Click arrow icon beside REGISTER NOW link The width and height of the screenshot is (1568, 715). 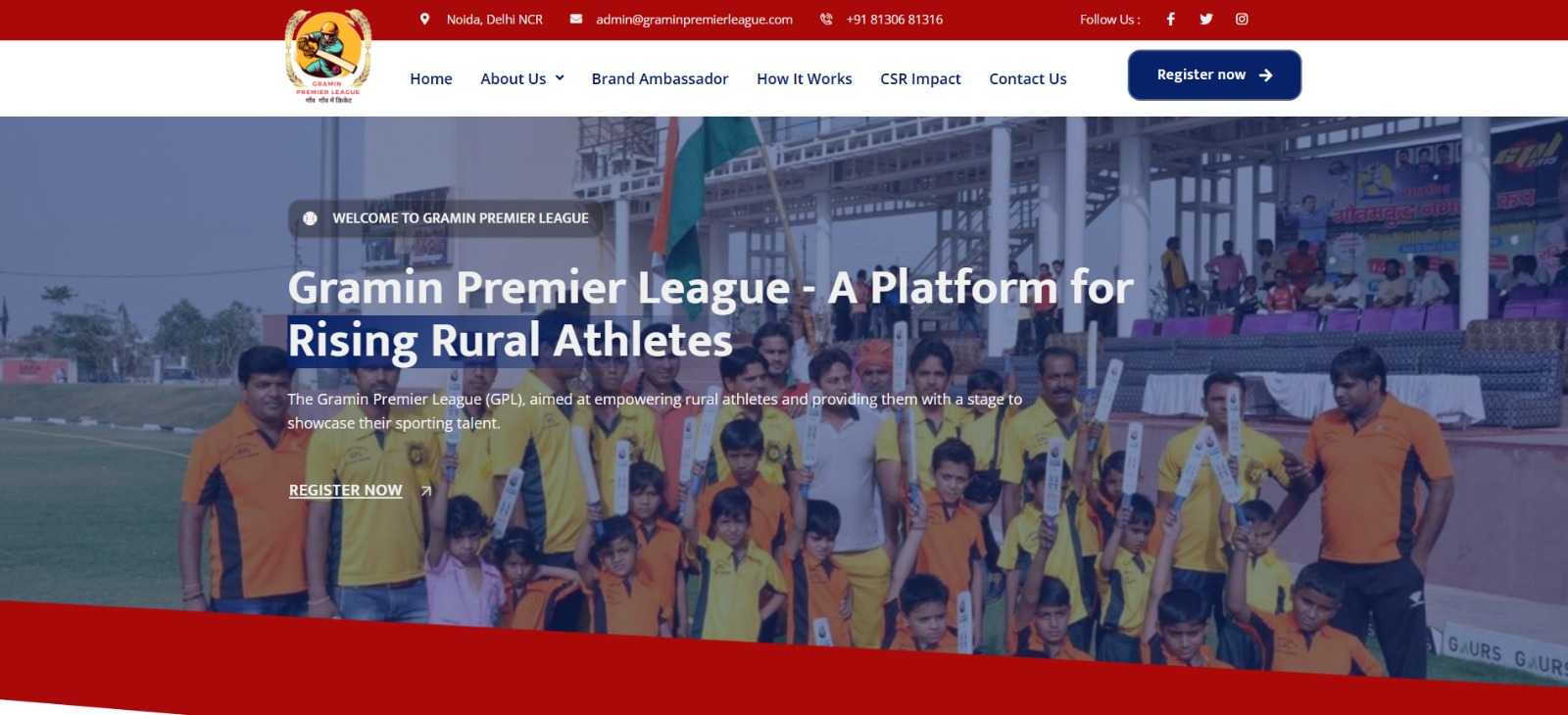[x=426, y=491]
